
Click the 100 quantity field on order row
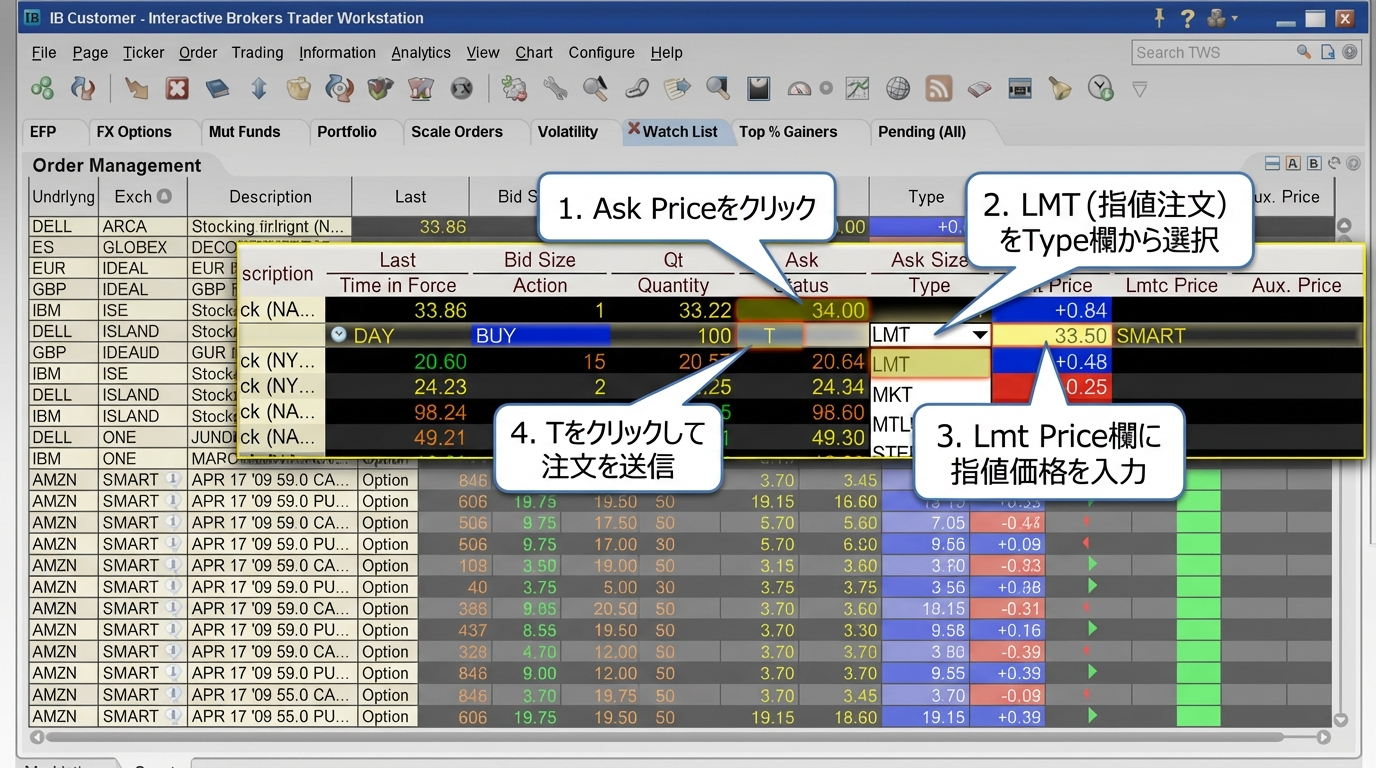click(x=673, y=335)
